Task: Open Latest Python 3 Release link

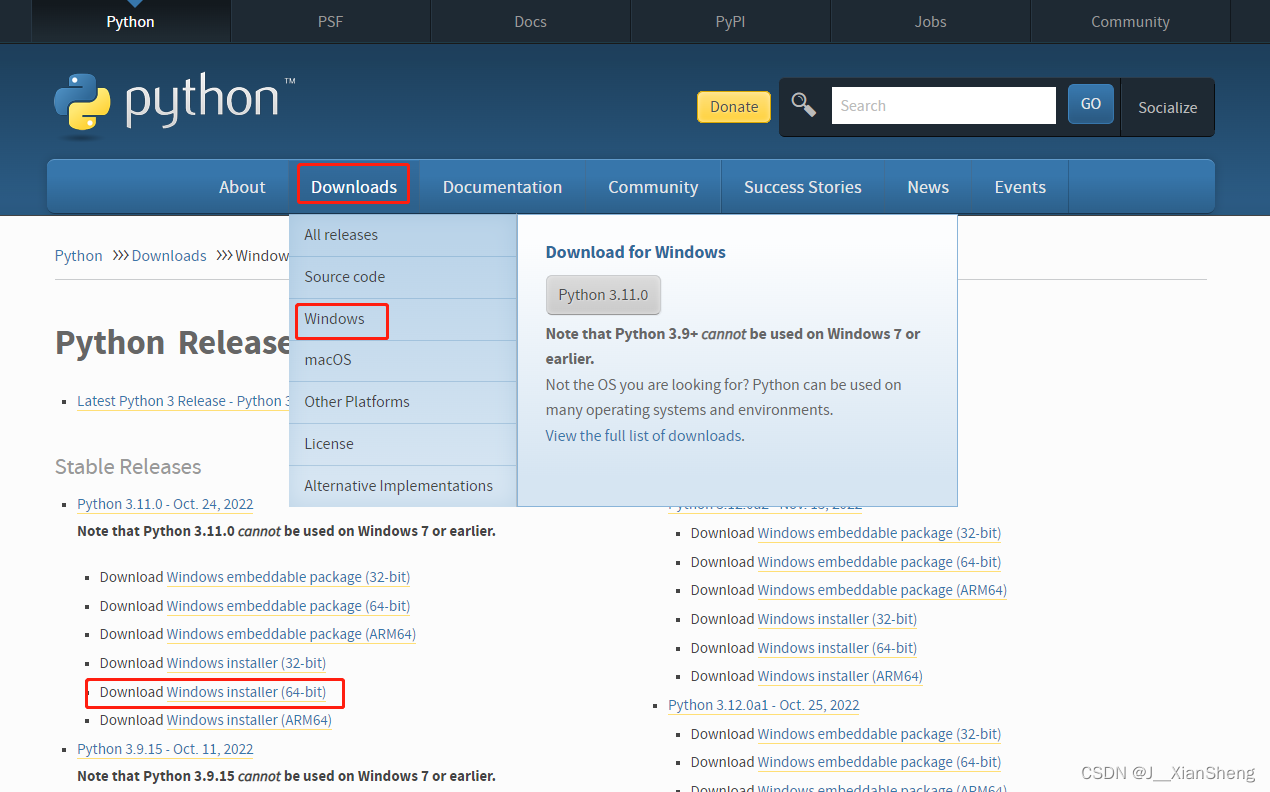Action: tap(183, 401)
